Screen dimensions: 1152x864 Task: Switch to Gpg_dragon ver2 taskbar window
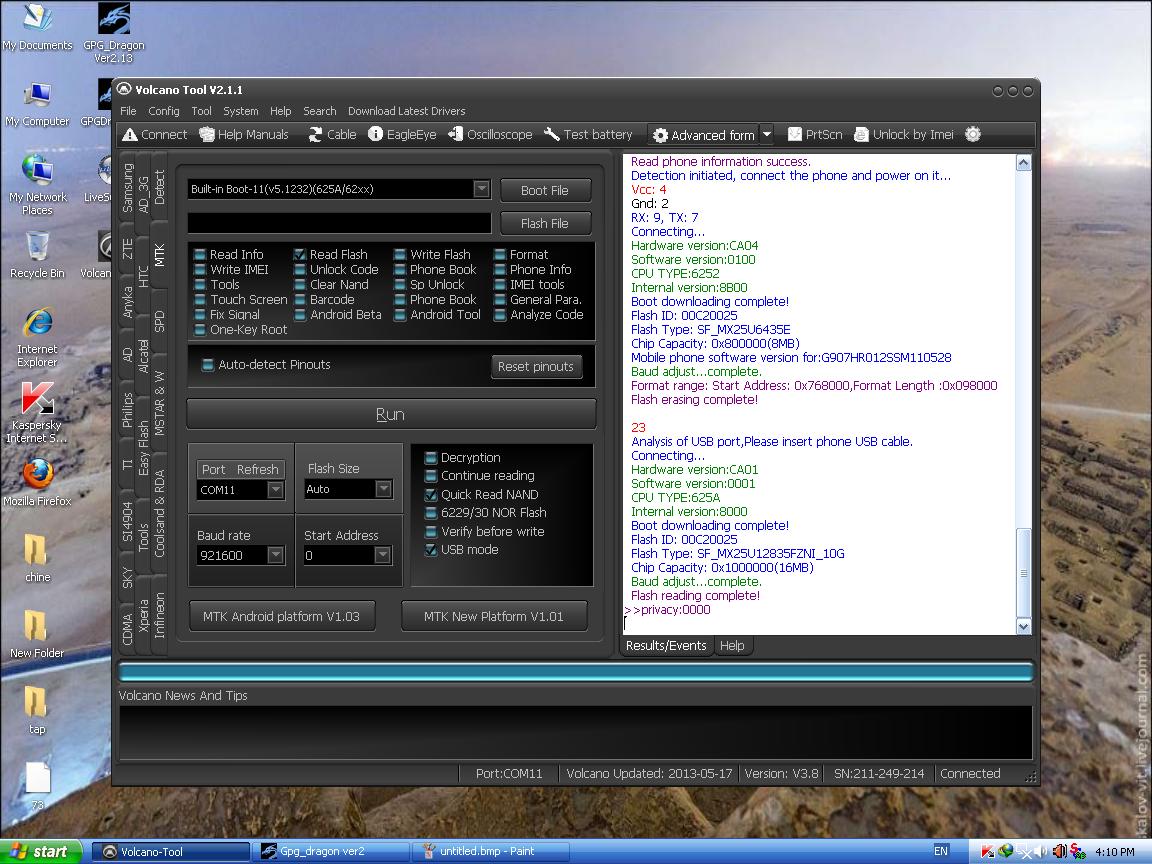331,852
